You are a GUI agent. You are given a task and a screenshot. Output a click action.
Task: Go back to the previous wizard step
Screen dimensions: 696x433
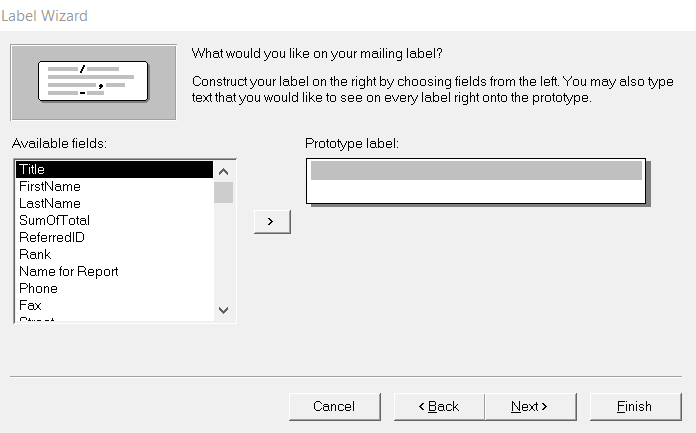click(x=438, y=406)
